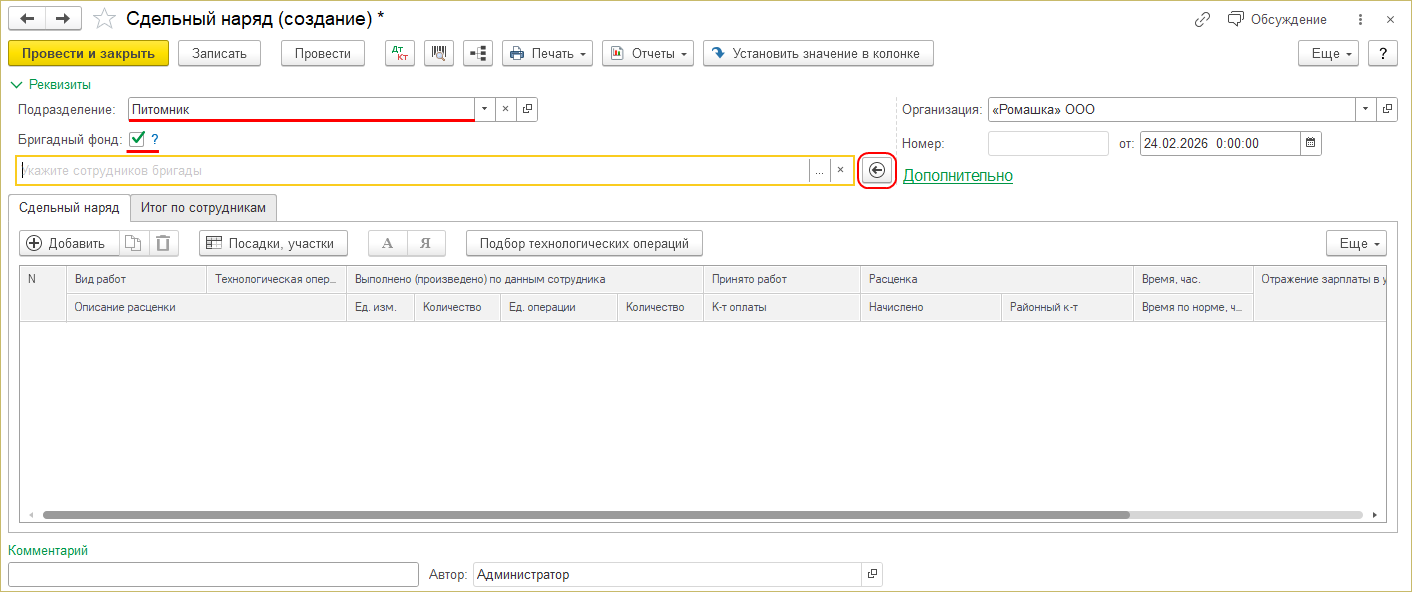This screenshot has height=592, width=1412.
Task: Open the Дополнительно link
Action: click(957, 176)
